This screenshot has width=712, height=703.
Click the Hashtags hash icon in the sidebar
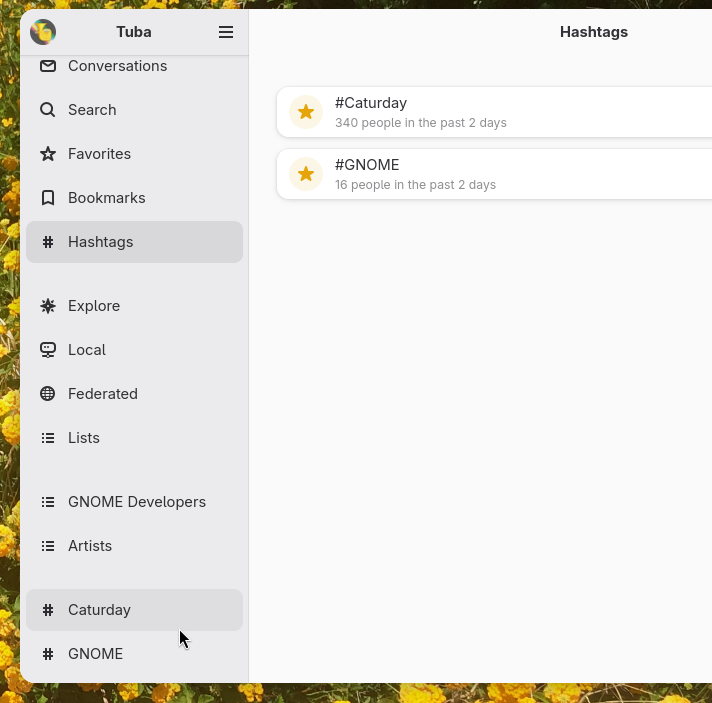click(48, 242)
